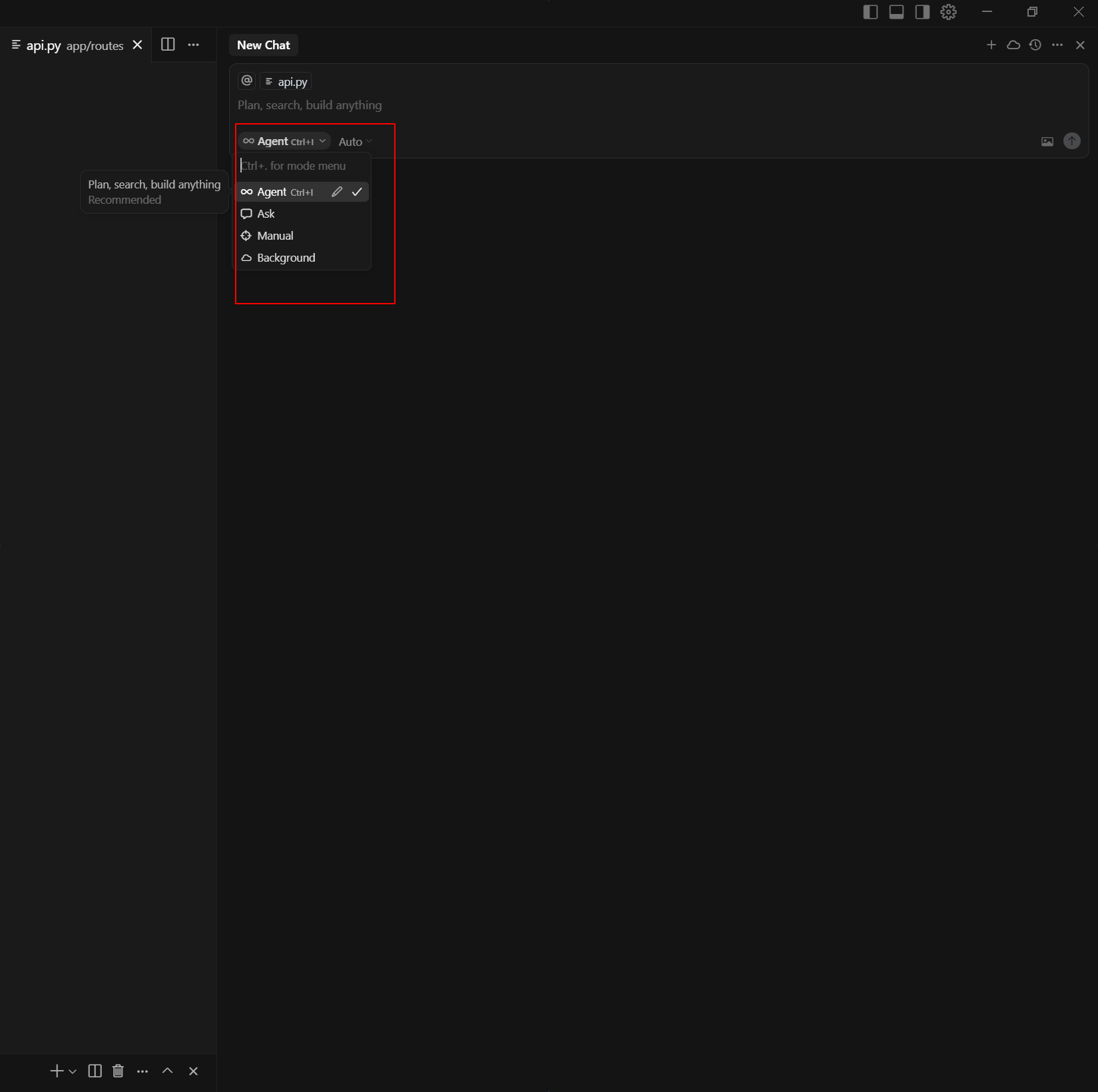Viewport: 1098px width, 1092px height.
Task: Edit Agent mode with pencil icon
Action: pyautogui.click(x=337, y=192)
